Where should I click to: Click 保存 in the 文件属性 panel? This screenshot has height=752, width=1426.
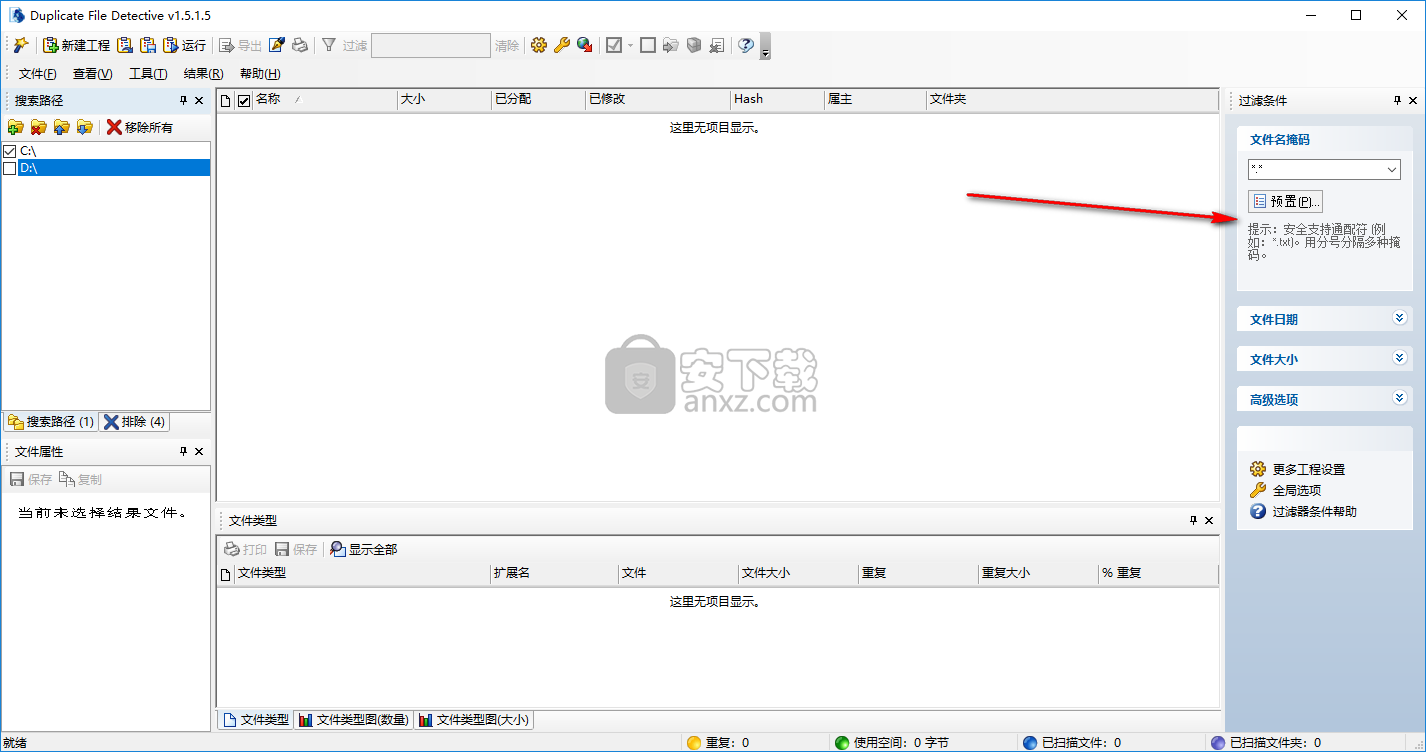click(x=31, y=479)
